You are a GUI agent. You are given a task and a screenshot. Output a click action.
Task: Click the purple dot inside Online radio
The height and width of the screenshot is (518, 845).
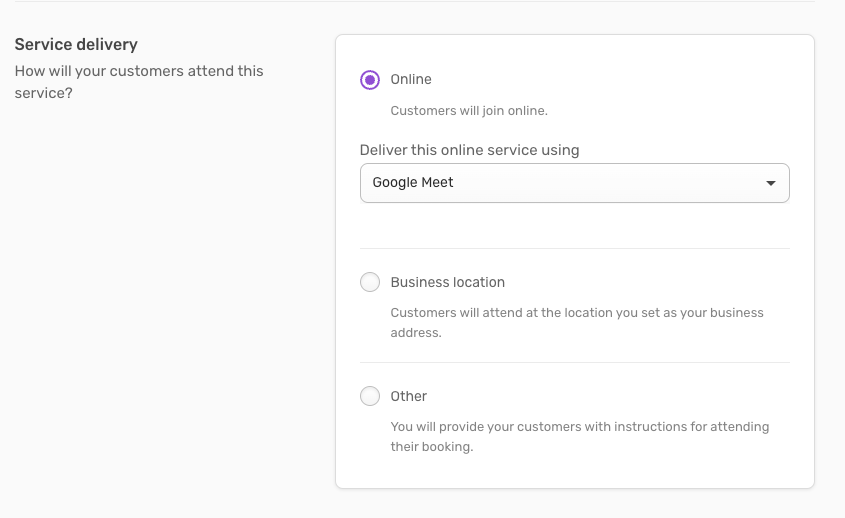click(x=370, y=80)
